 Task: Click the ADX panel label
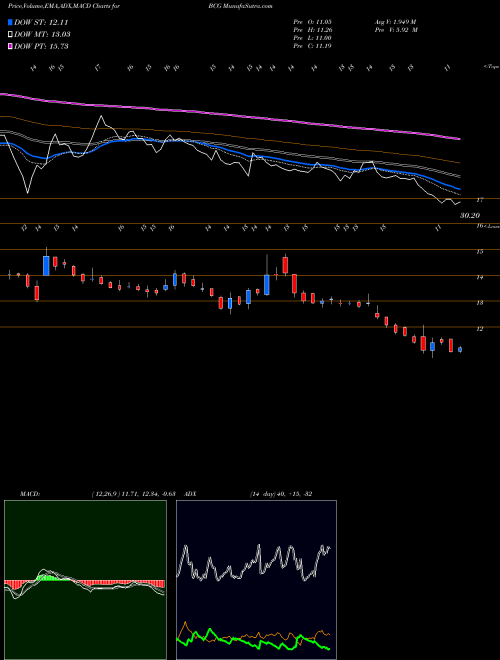click(x=191, y=494)
